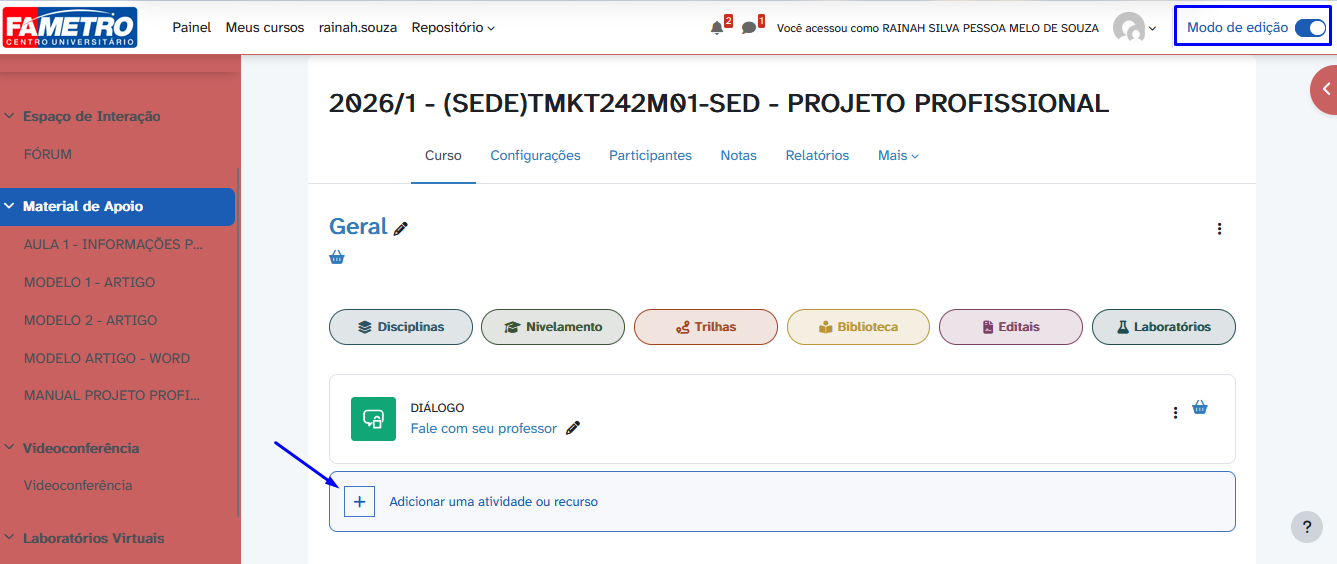Collapse the Videoconferência section header
The height and width of the screenshot is (564, 1337).
10,448
